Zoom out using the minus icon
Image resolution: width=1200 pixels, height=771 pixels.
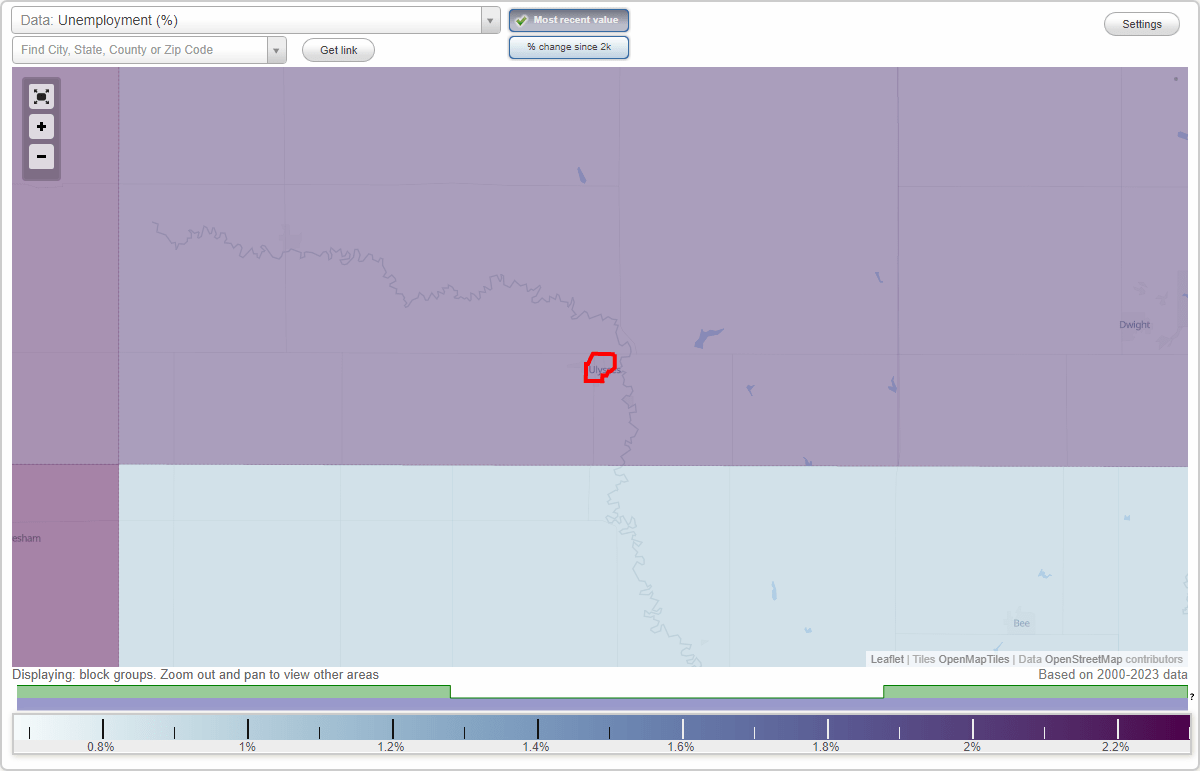(41, 156)
